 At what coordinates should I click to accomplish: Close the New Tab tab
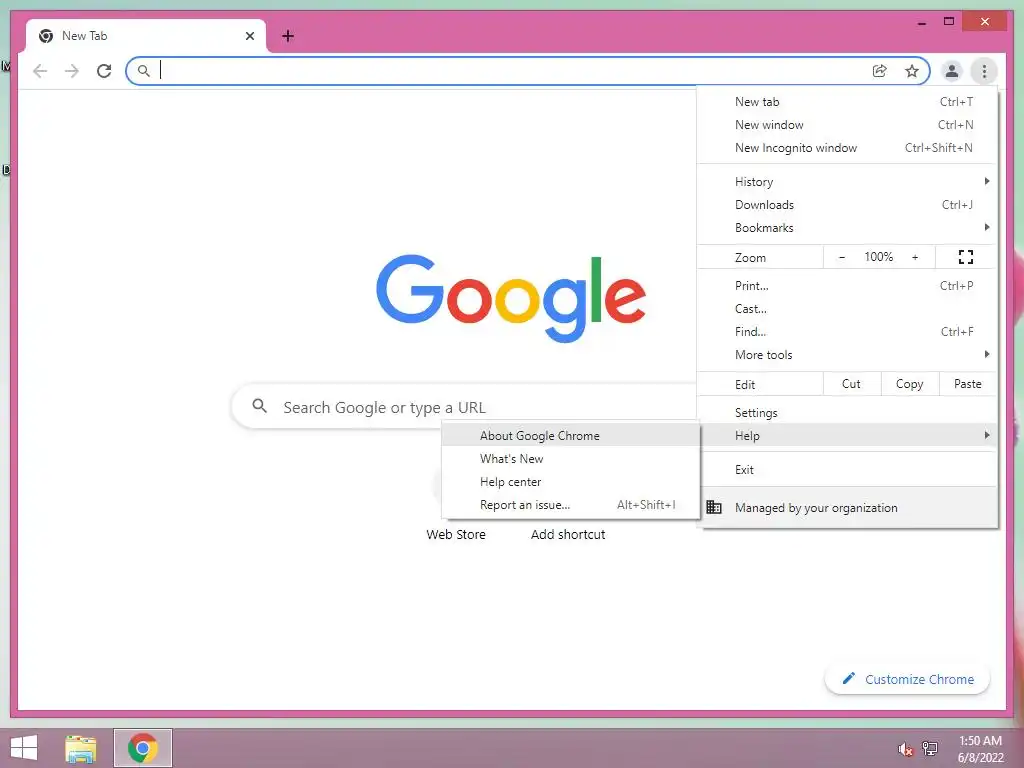click(249, 36)
